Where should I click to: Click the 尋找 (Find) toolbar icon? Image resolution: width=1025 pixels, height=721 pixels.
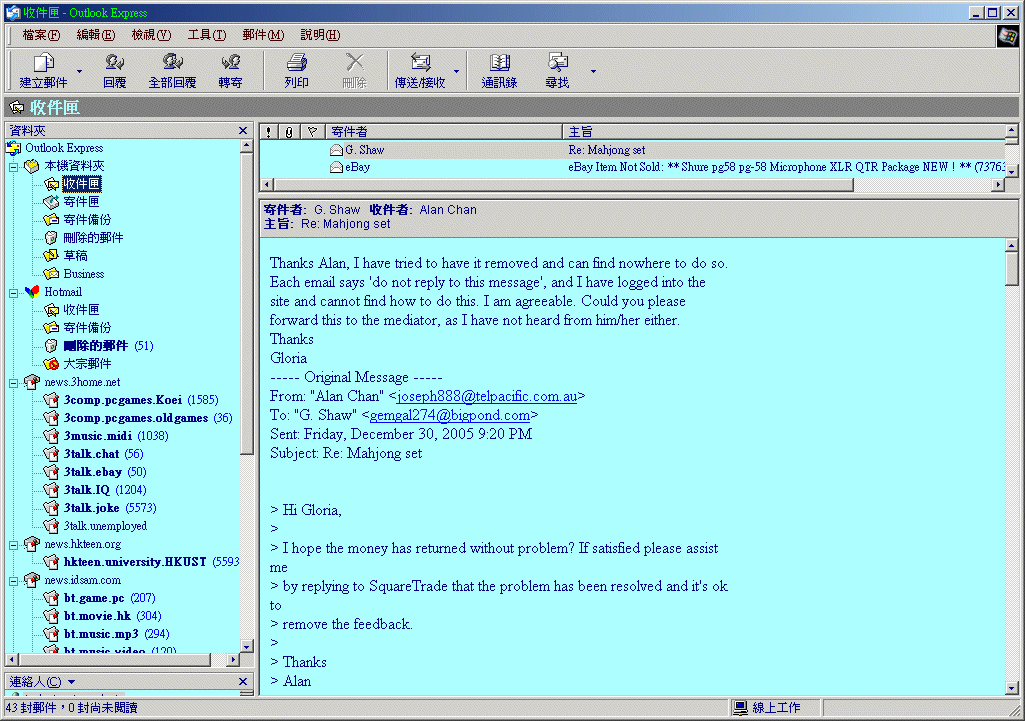[558, 63]
